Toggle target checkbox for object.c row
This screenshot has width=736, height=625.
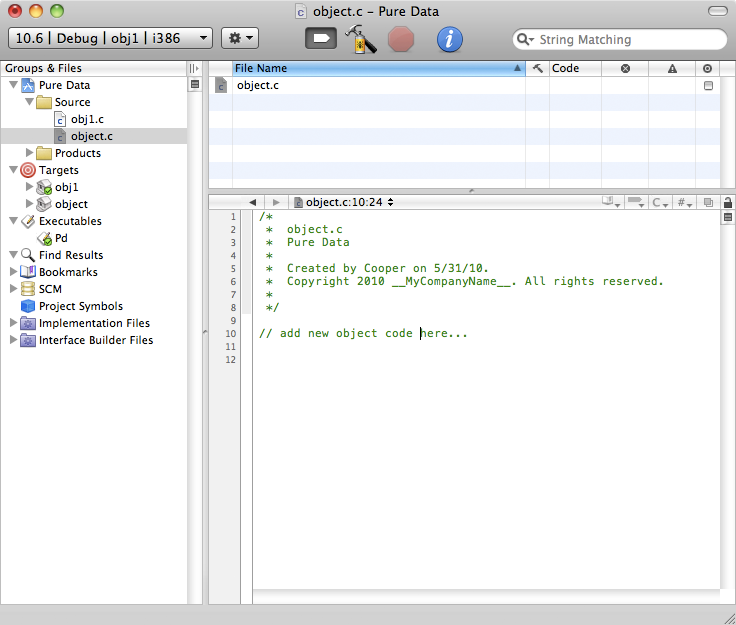point(708,85)
